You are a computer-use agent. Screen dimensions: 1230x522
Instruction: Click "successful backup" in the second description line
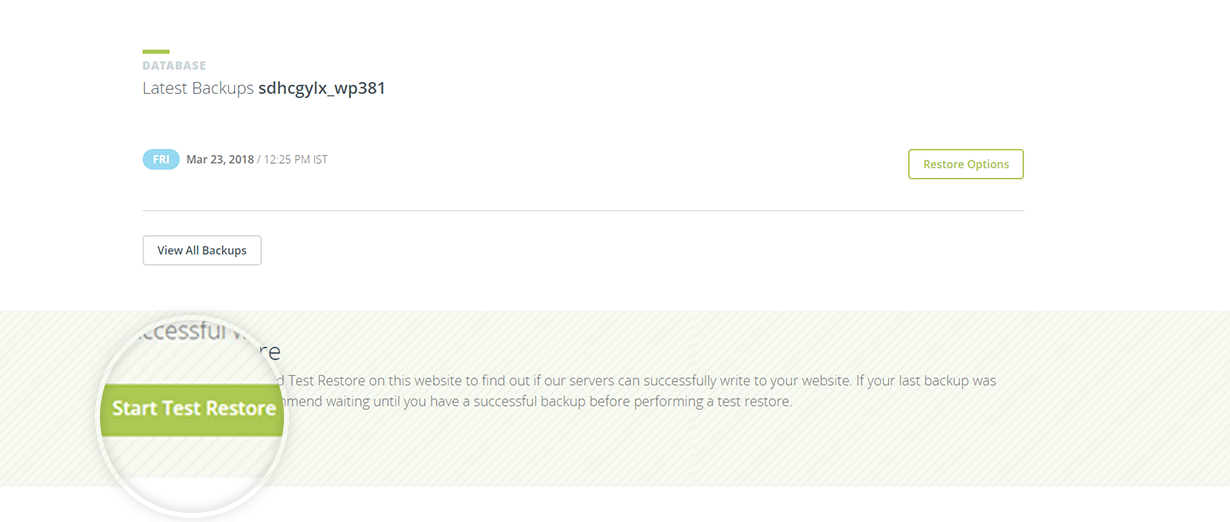coord(544,402)
